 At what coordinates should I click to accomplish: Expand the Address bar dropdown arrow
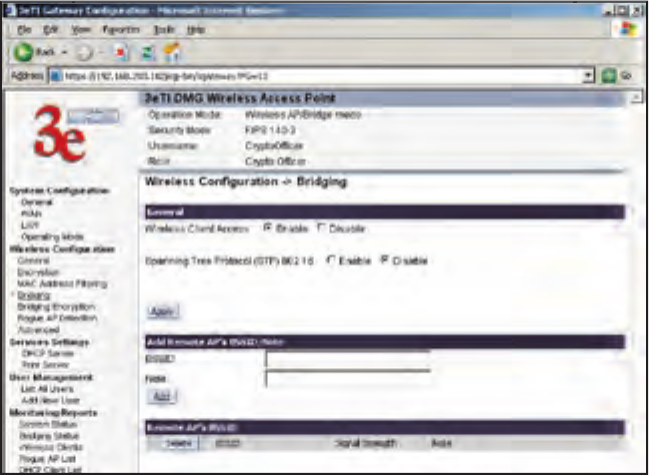click(589, 77)
